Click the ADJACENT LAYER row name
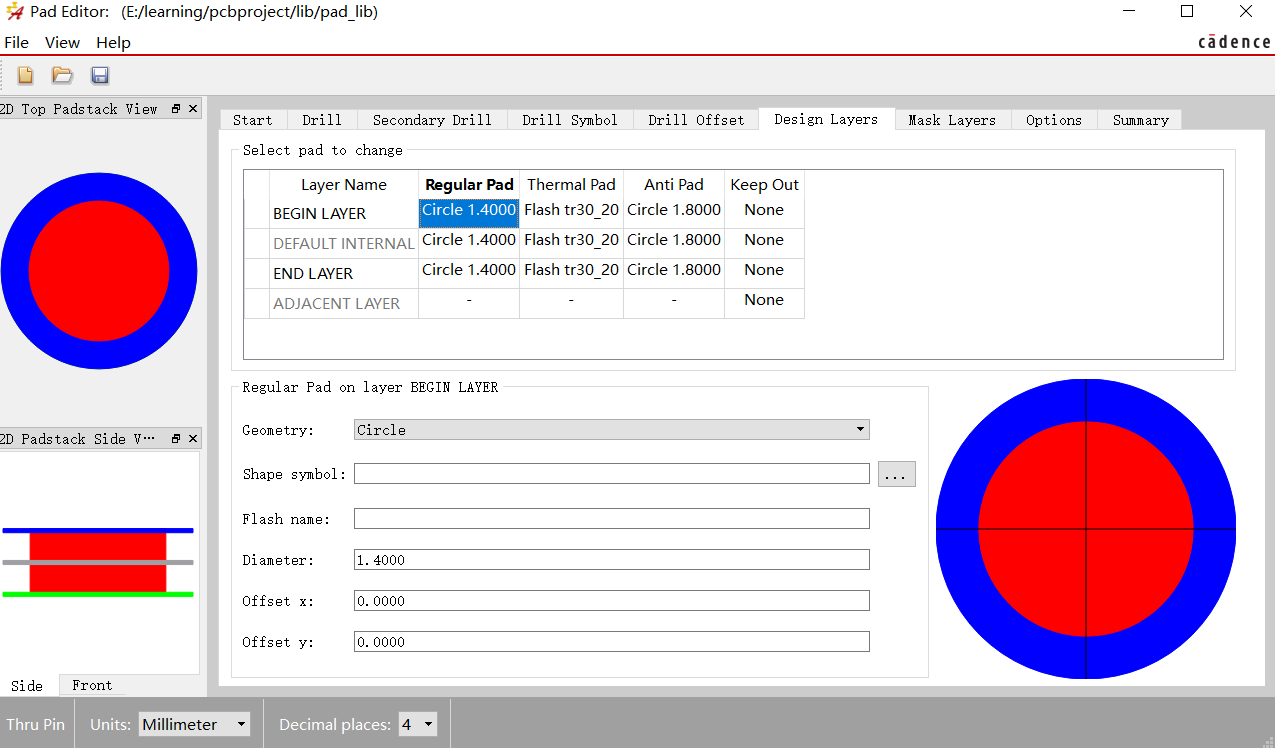Image resolution: width=1275 pixels, height=748 pixels. pos(344,303)
